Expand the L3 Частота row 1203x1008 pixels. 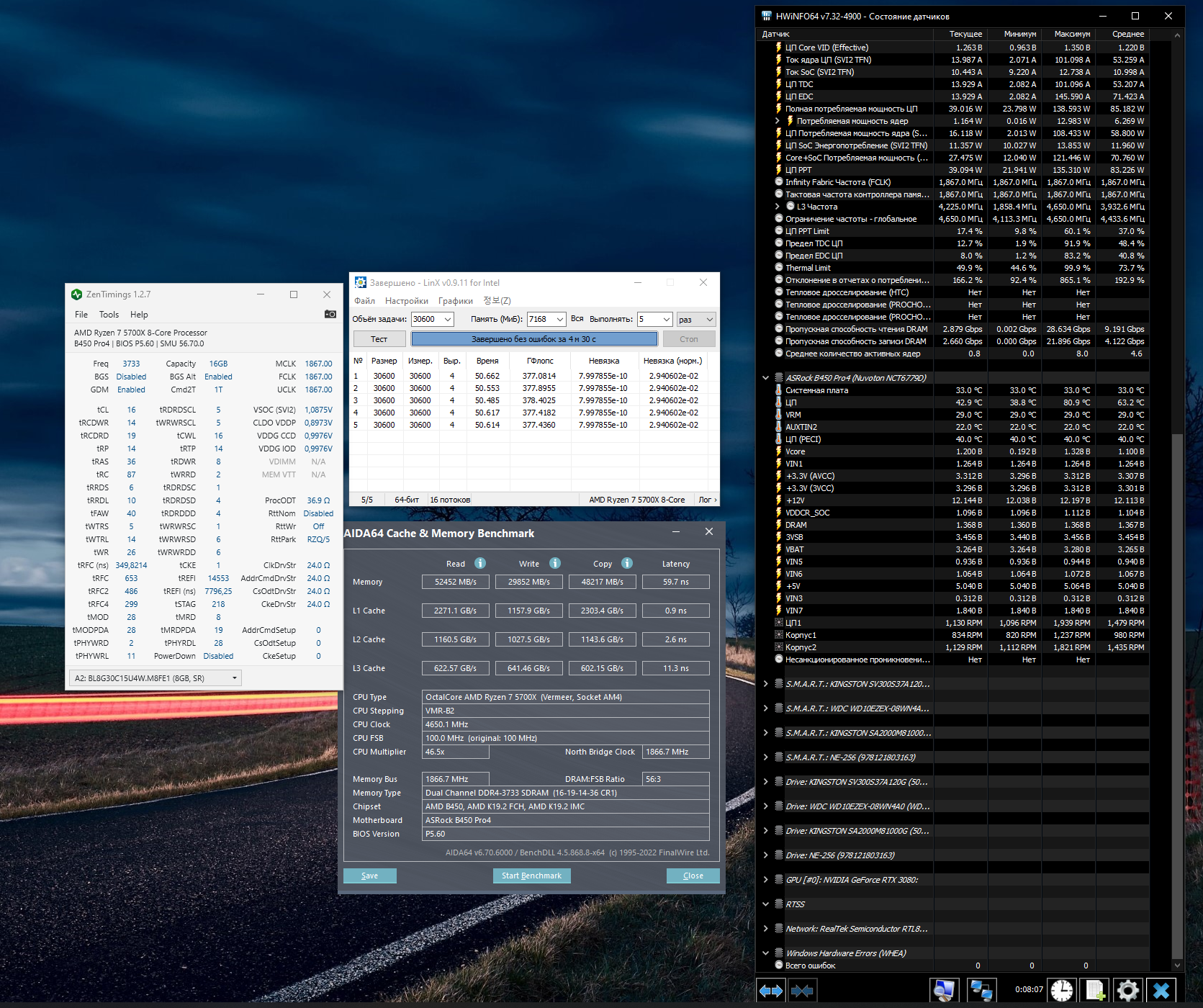pos(778,207)
